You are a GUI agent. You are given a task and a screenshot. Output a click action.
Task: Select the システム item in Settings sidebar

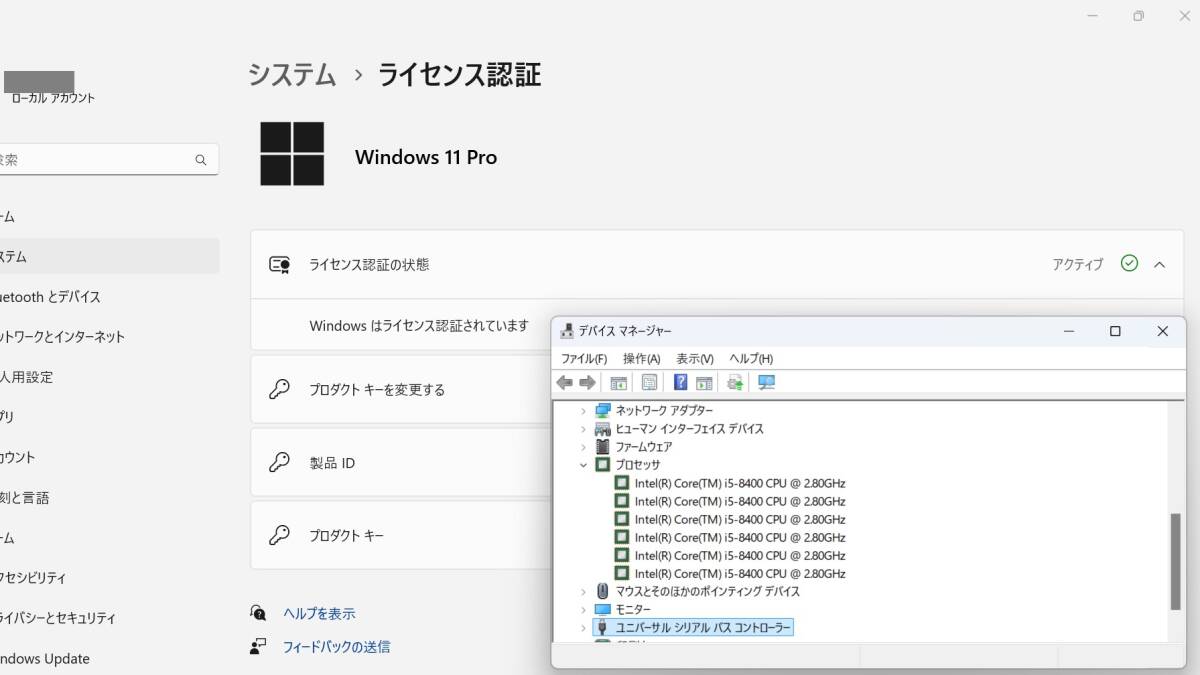click(x=110, y=257)
